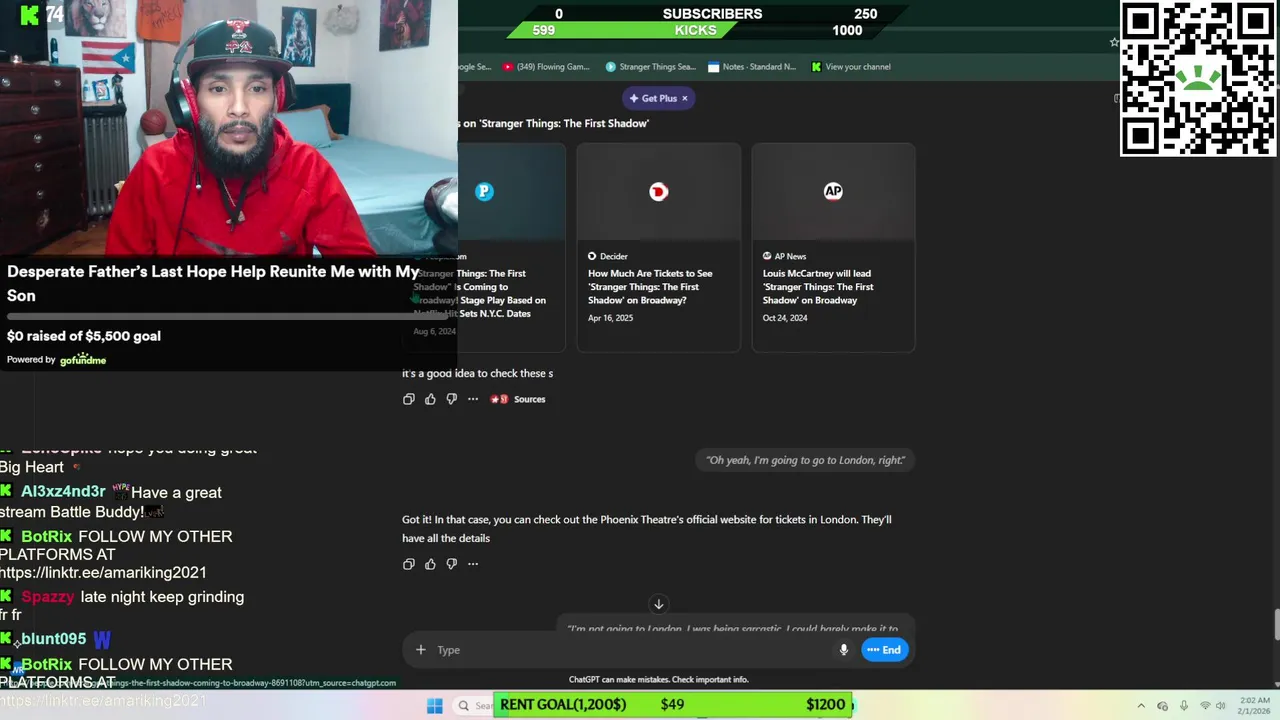Open the Wi-Fi network tray icon
This screenshot has height=720, width=1280.
[1205, 706]
